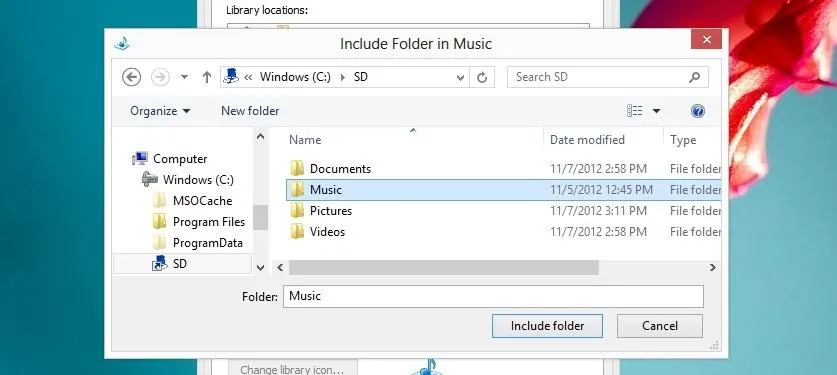Screen dimensions: 837x375
Task: Click Documents date 11/7/2012 2:58 PM
Action: click(x=598, y=169)
